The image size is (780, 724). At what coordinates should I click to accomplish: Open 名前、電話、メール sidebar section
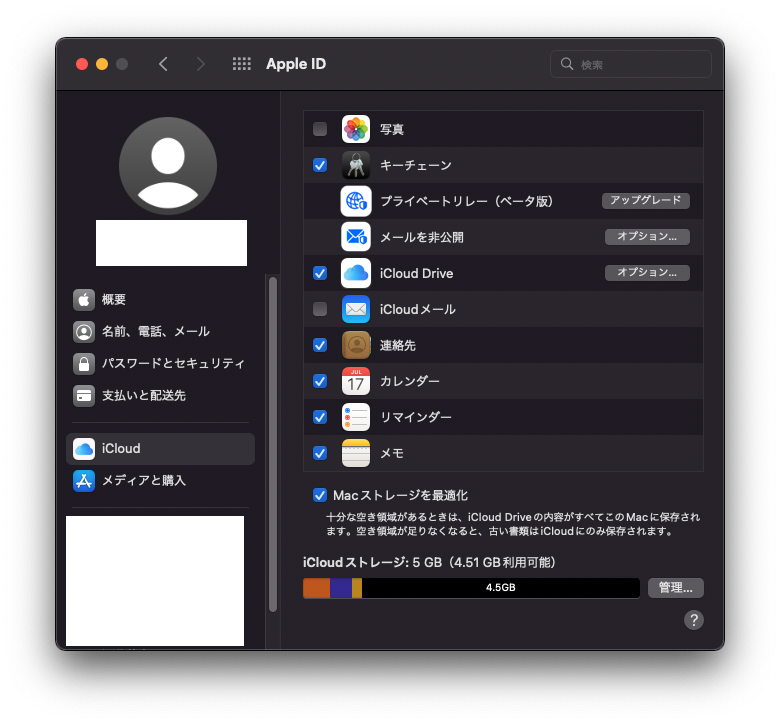click(x=160, y=331)
